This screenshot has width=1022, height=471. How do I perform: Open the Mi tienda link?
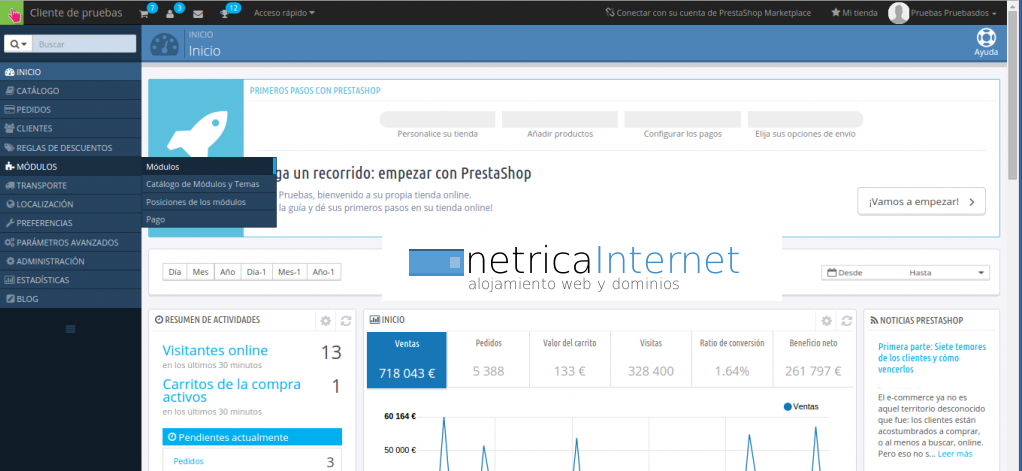click(854, 12)
